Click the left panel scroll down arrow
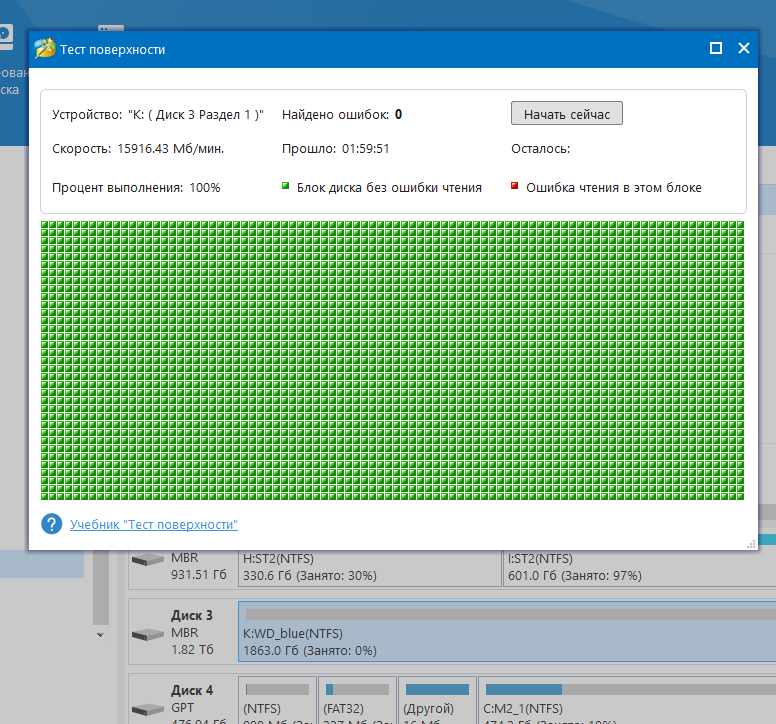Image resolution: width=776 pixels, height=724 pixels. (x=99, y=634)
